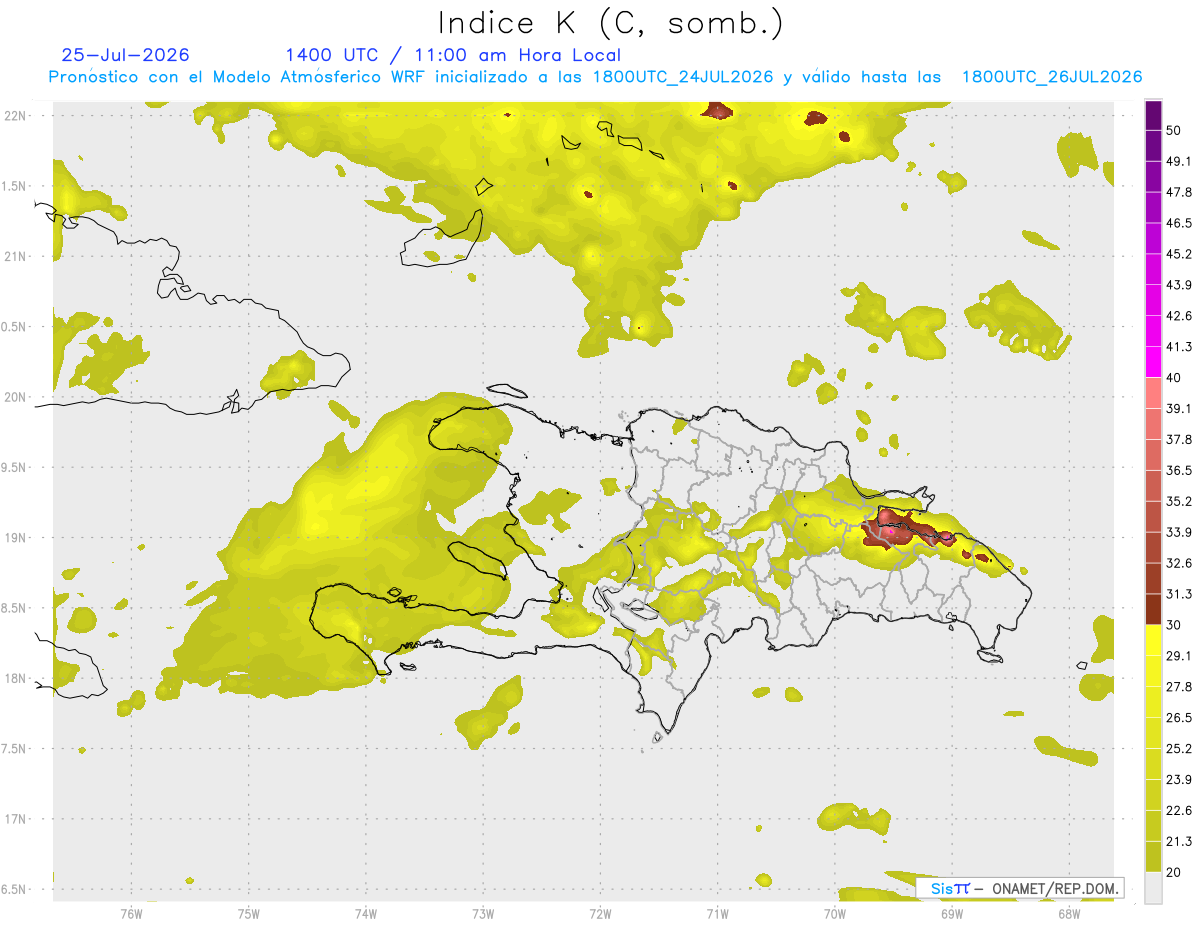Click the legend value '46.5'
Screen dimensions: 1200x927
point(1179,223)
